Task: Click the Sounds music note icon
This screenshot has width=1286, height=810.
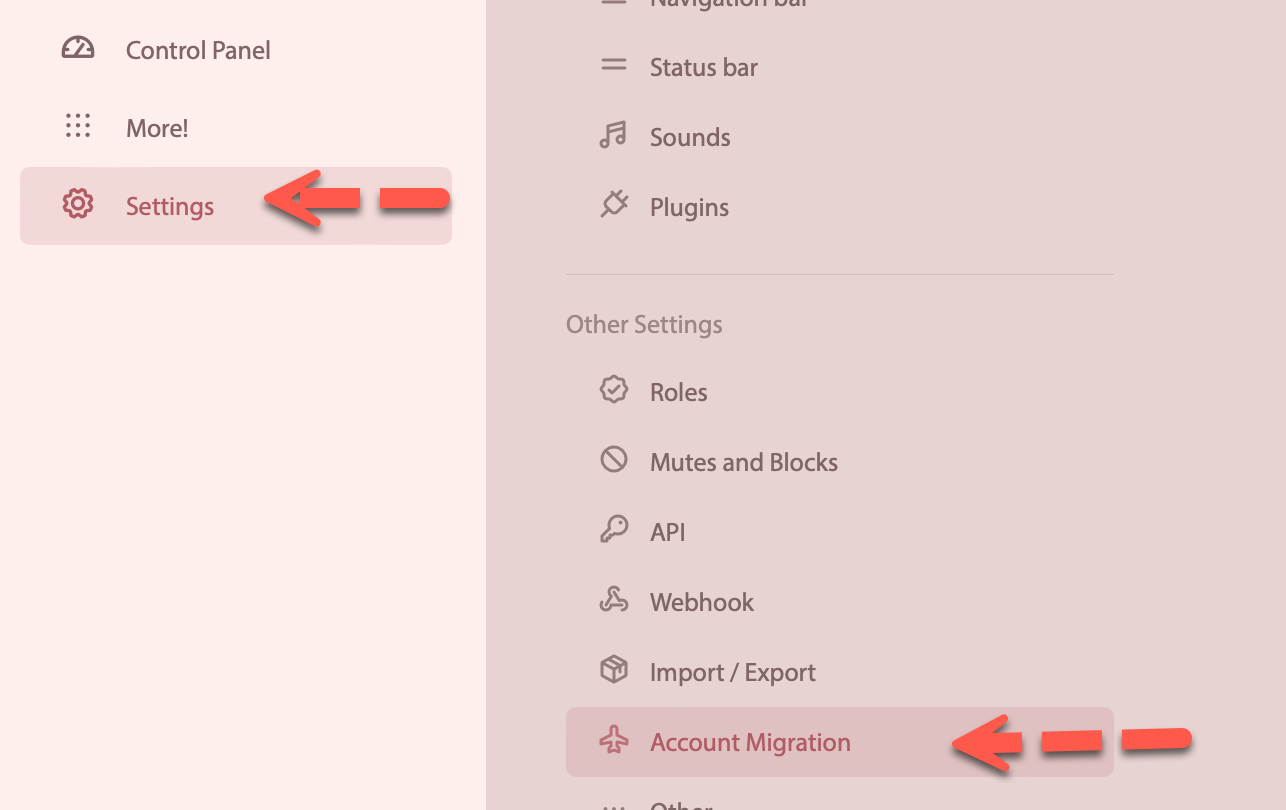Action: 613,136
